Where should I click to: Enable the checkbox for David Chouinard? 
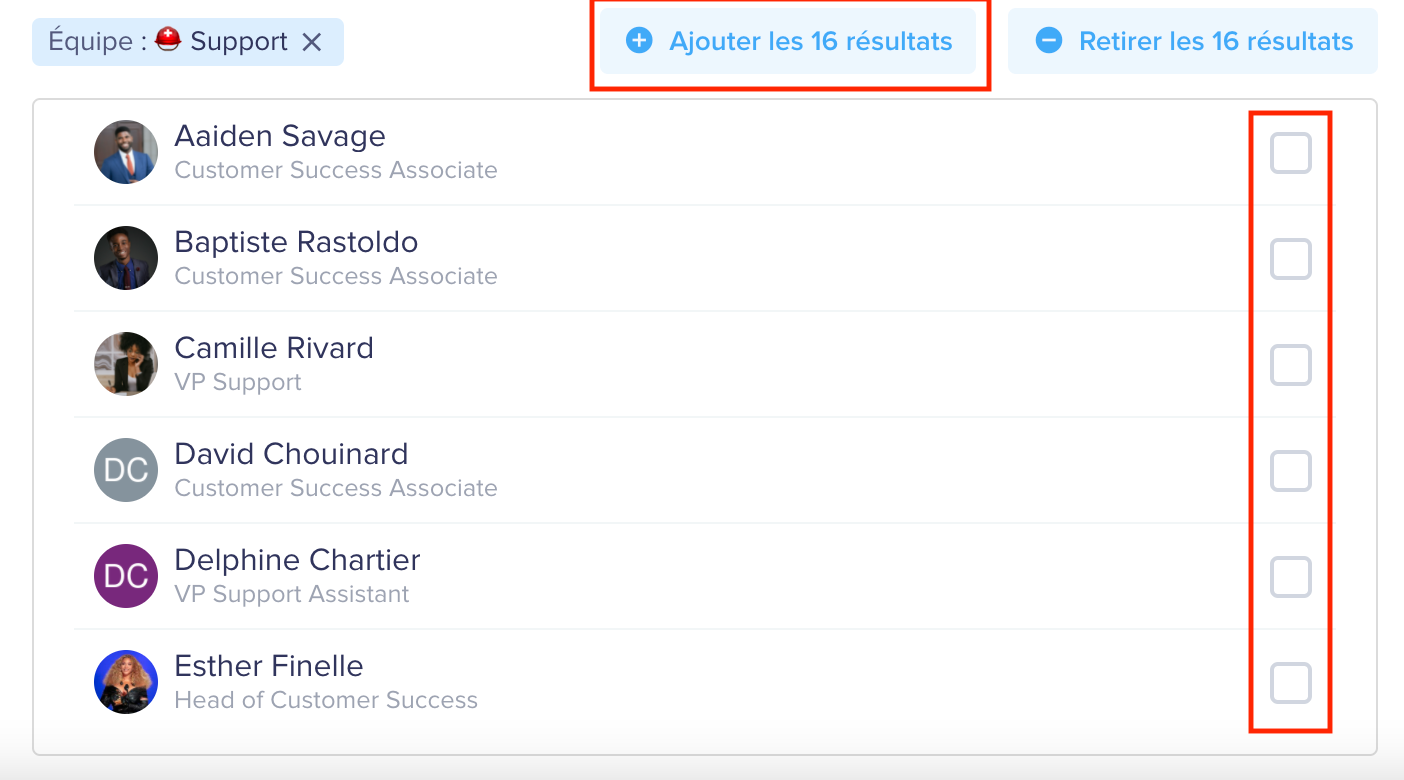(x=1290, y=472)
